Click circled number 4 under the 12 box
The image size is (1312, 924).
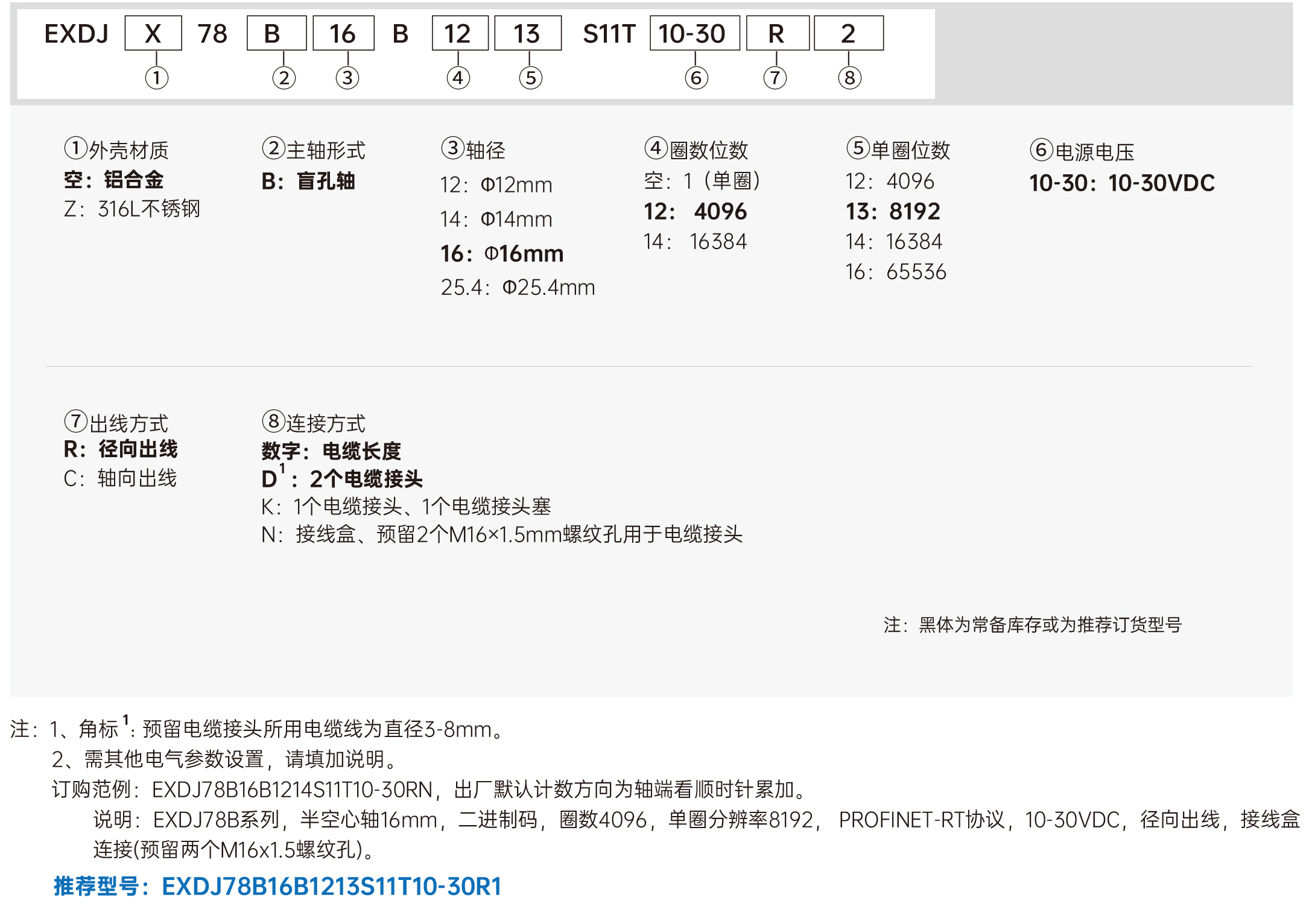click(458, 78)
